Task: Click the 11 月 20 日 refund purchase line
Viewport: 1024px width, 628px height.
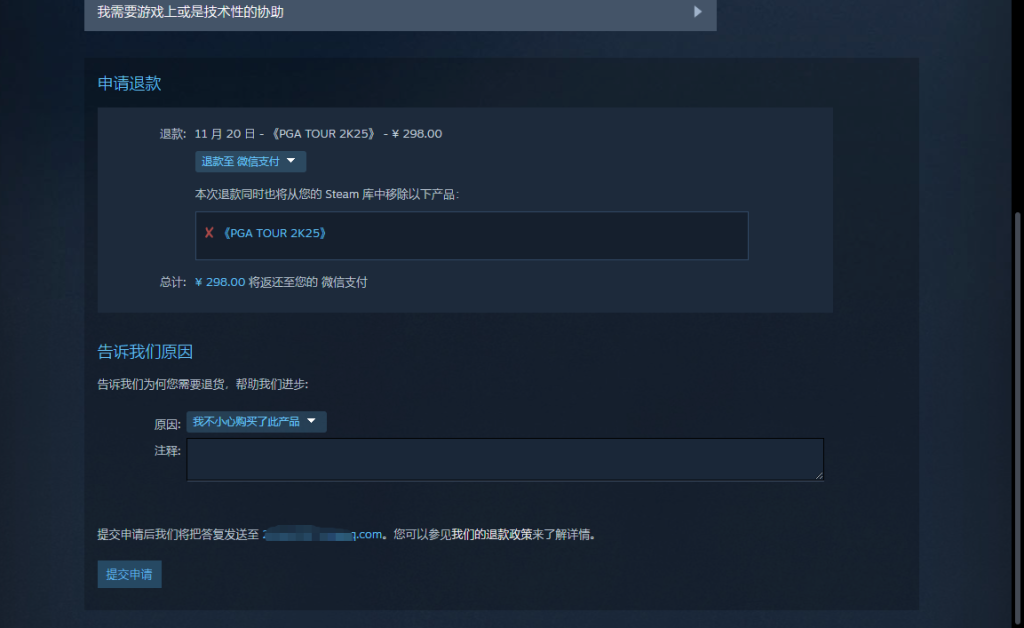Action: point(318,134)
